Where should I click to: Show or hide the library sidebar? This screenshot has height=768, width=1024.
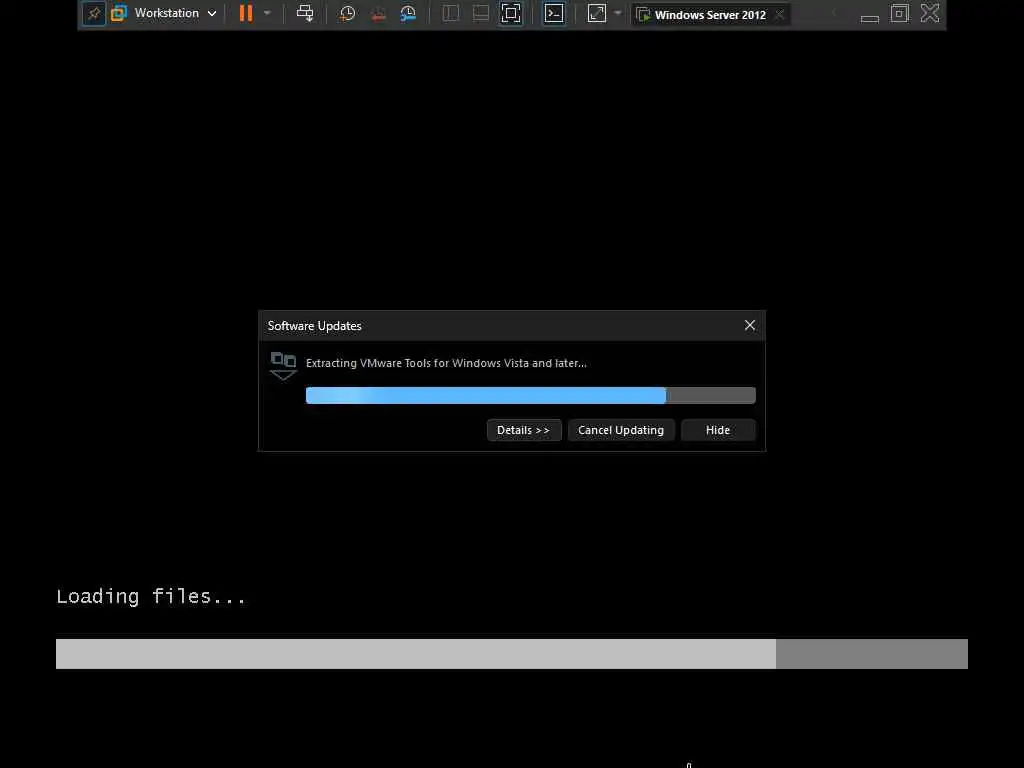[x=451, y=14]
